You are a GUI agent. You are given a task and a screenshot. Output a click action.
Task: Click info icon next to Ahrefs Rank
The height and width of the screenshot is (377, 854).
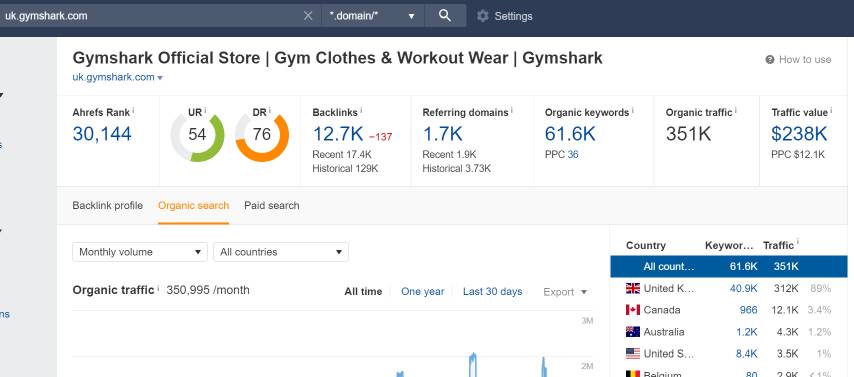[x=133, y=110]
